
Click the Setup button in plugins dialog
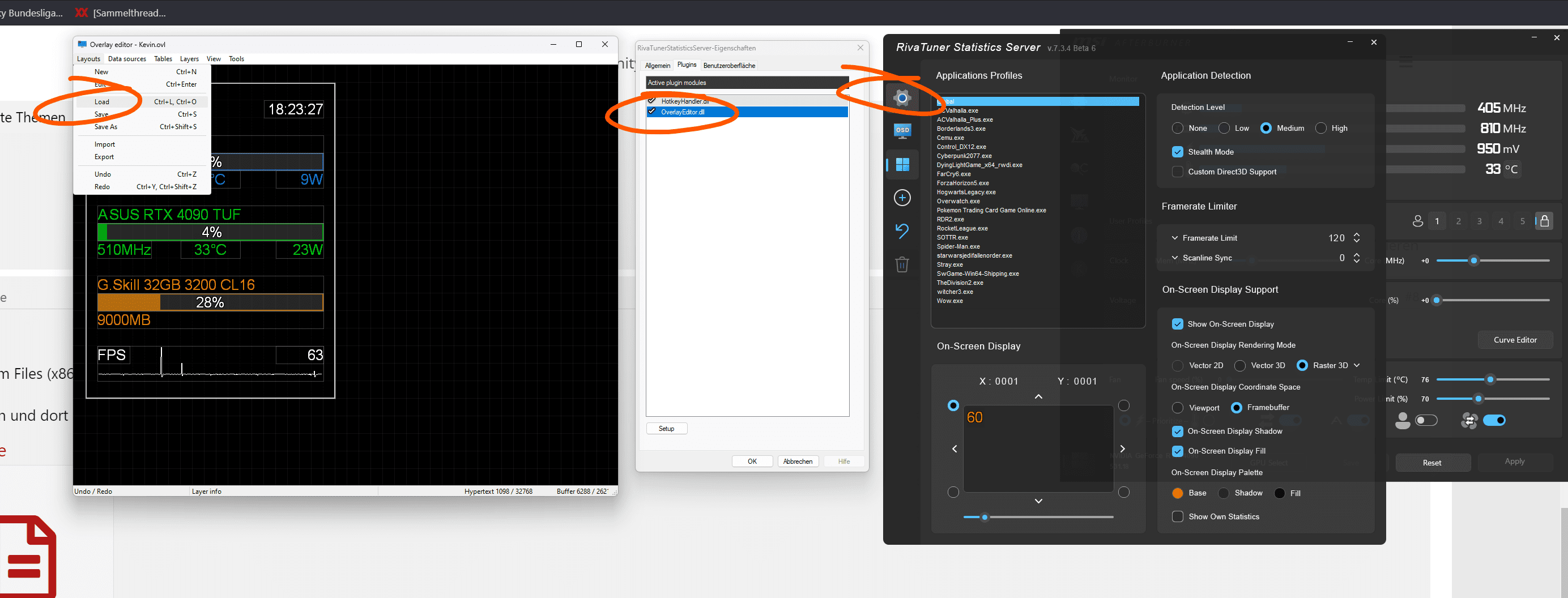pyautogui.click(x=667, y=429)
